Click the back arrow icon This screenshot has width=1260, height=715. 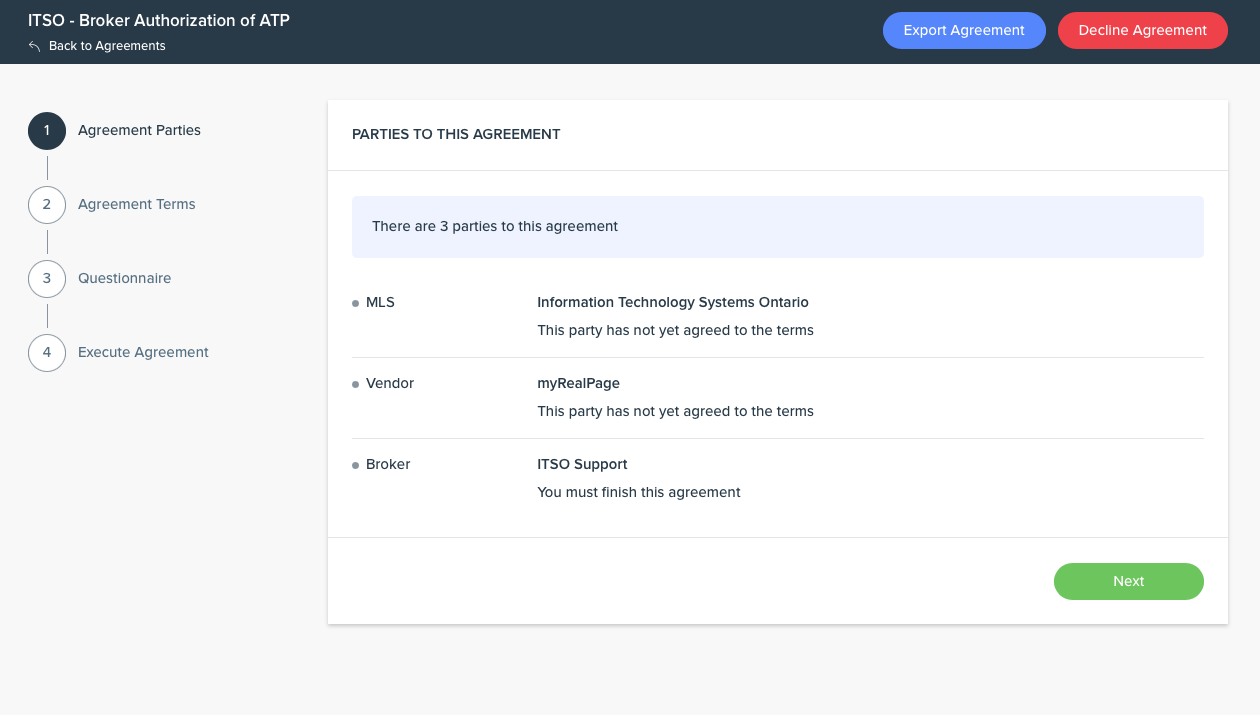point(35,46)
